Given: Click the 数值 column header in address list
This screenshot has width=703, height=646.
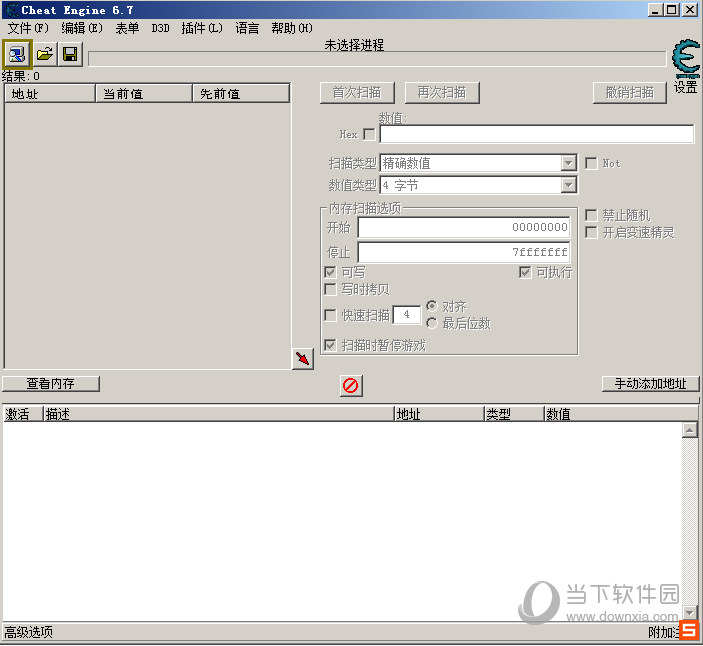Looking at the screenshot, I should click(621, 414).
